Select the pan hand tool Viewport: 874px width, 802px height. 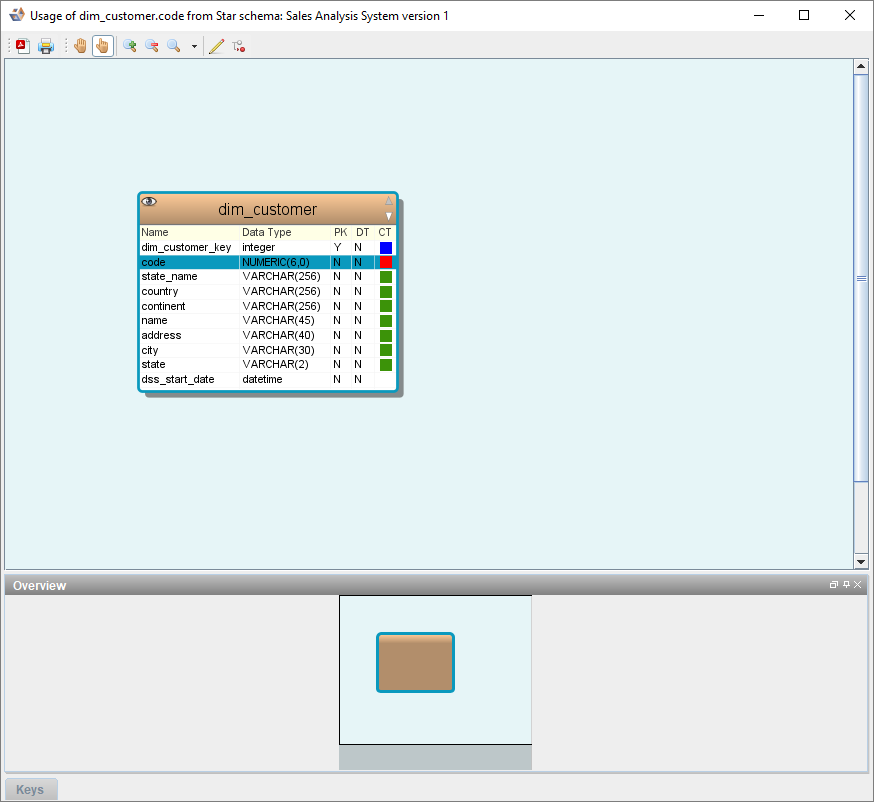point(80,46)
